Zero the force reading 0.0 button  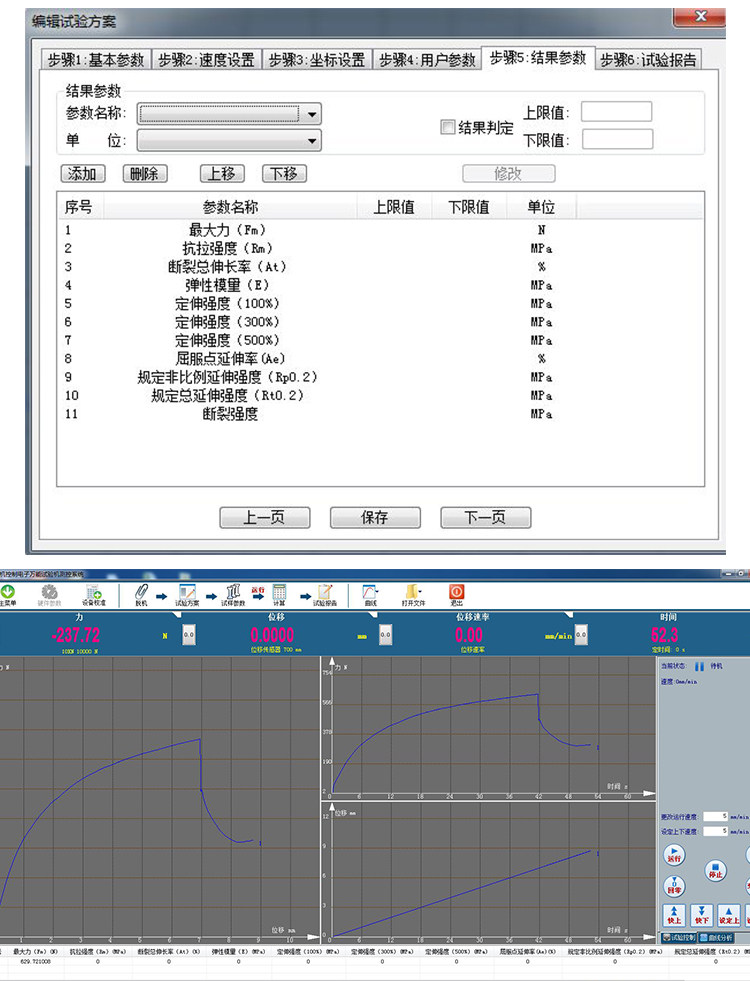[x=189, y=634]
